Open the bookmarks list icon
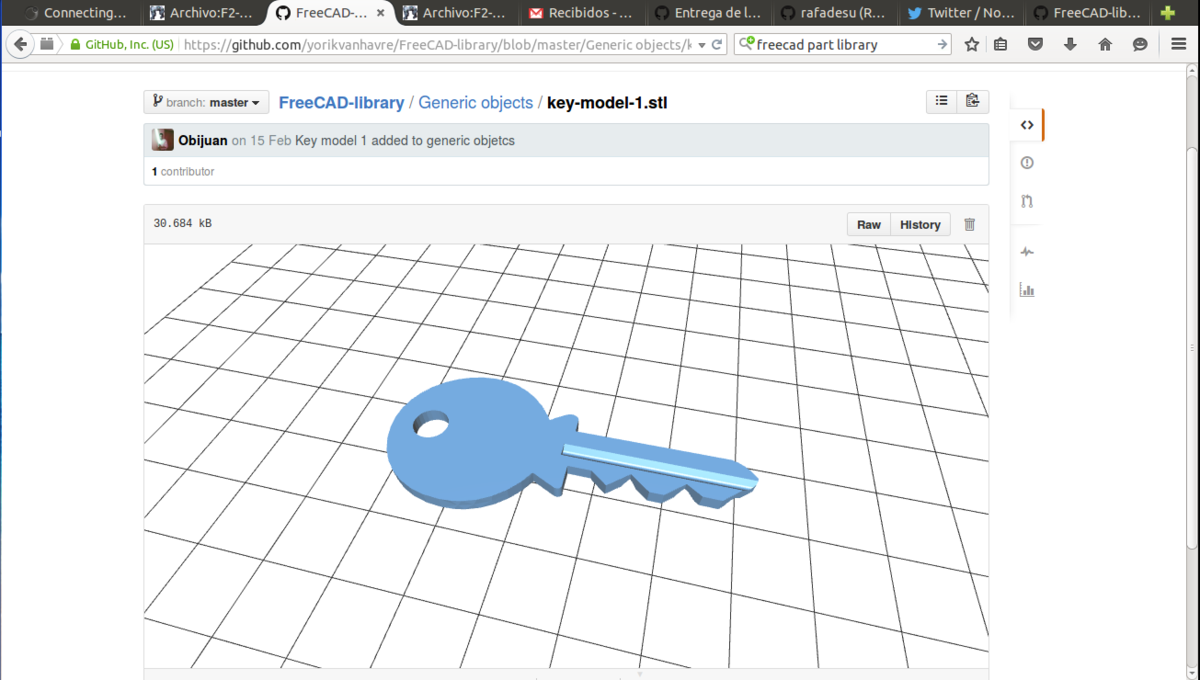1200x680 pixels. [1001, 45]
